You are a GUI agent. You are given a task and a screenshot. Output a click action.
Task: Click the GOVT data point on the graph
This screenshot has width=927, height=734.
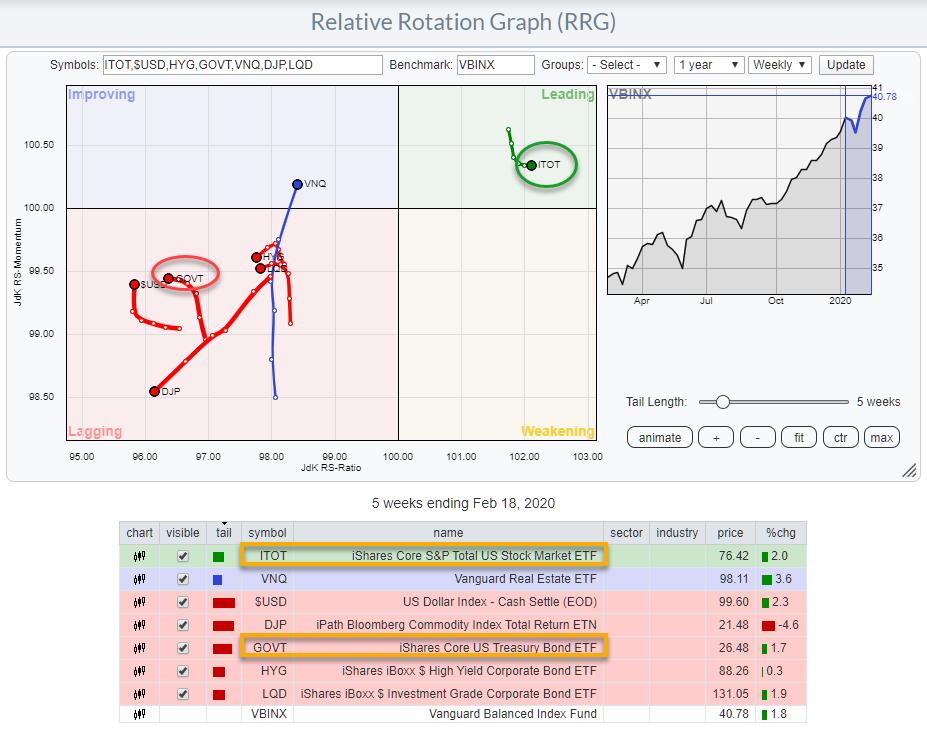pyautogui.click(x=168, y=278)
